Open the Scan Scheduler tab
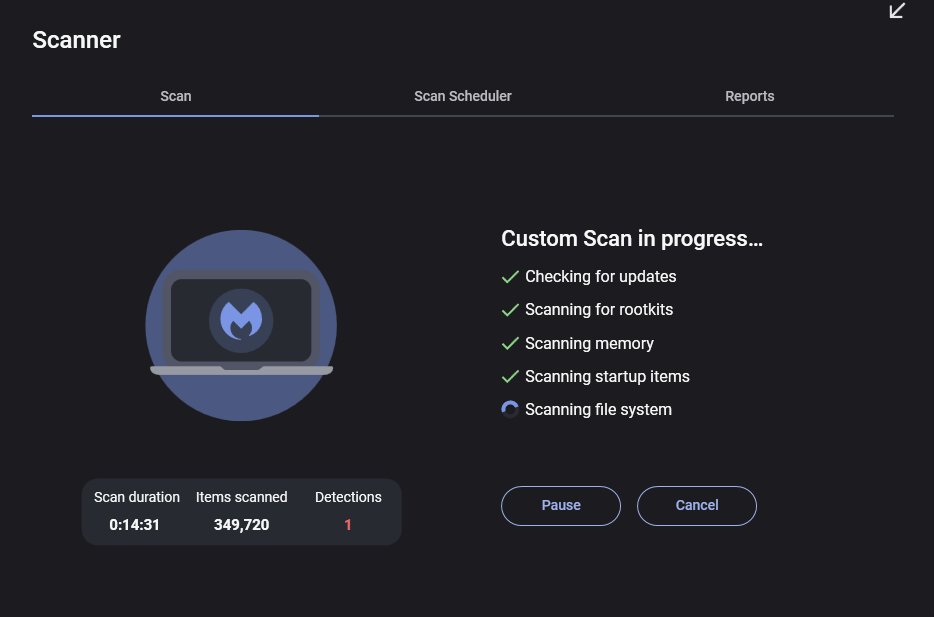The height and width of the screenshot is (617, 934). (x=463, y=96)
